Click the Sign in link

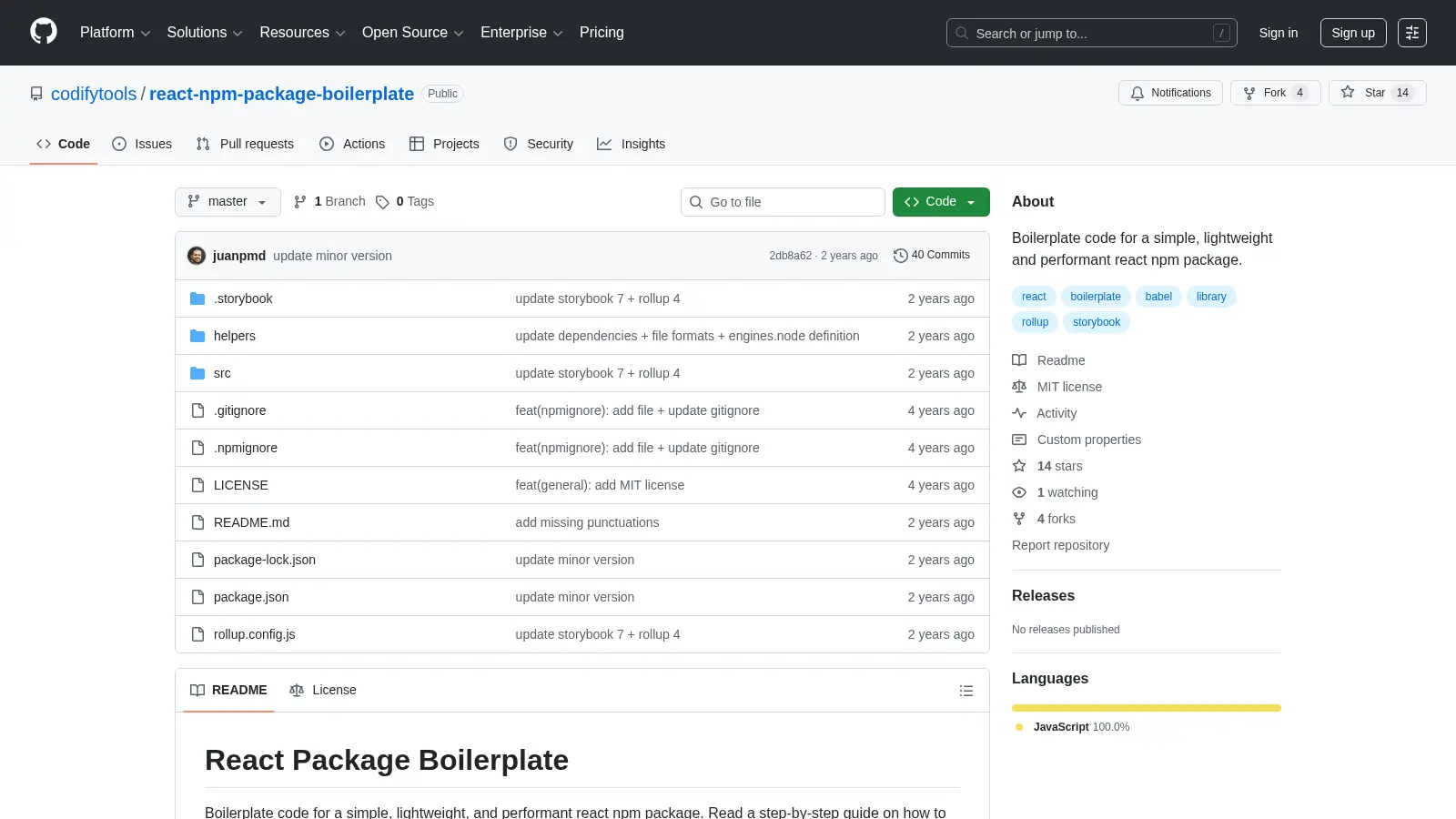1279,33
